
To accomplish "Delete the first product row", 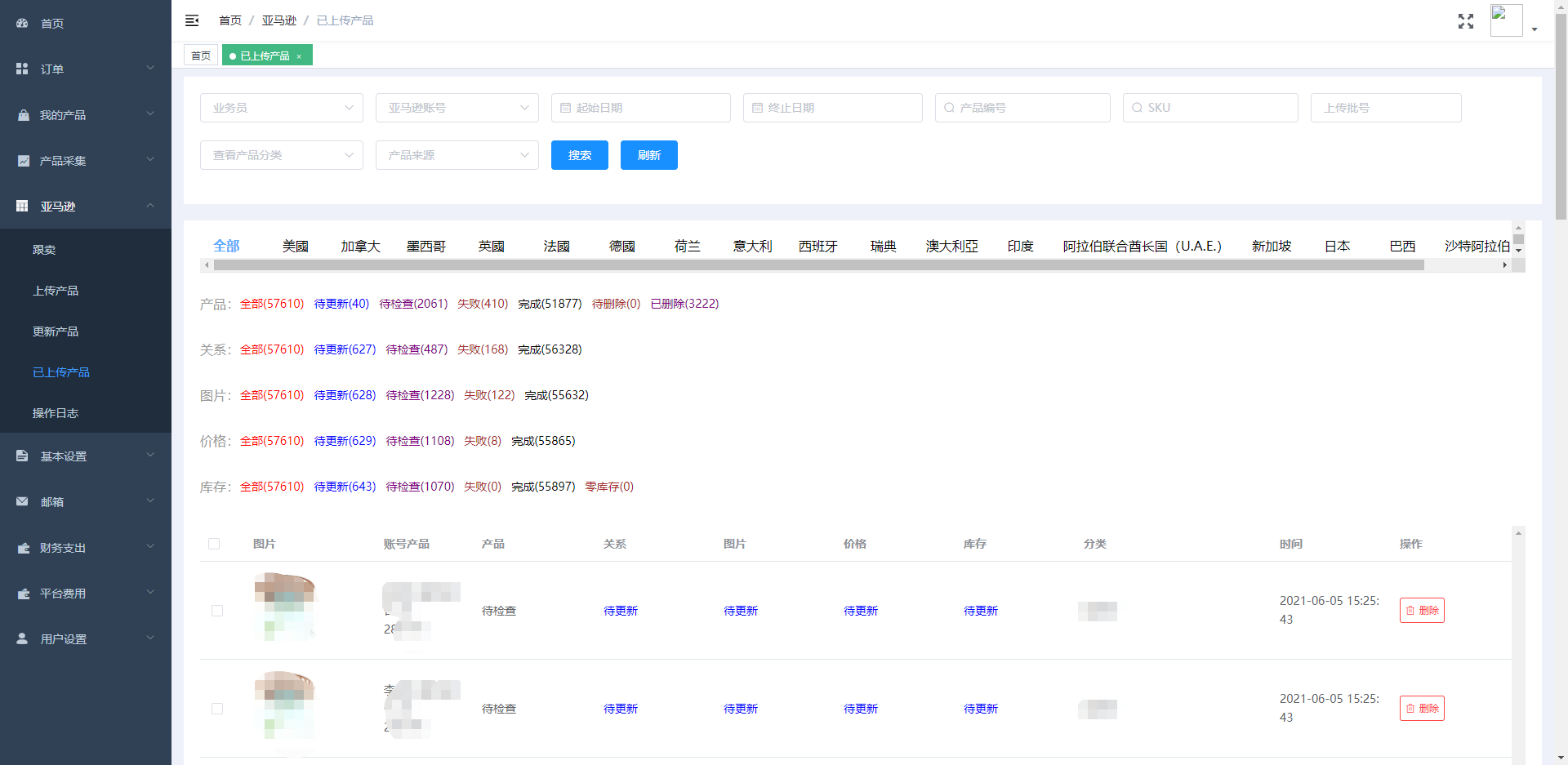I will click(1421, 611).
